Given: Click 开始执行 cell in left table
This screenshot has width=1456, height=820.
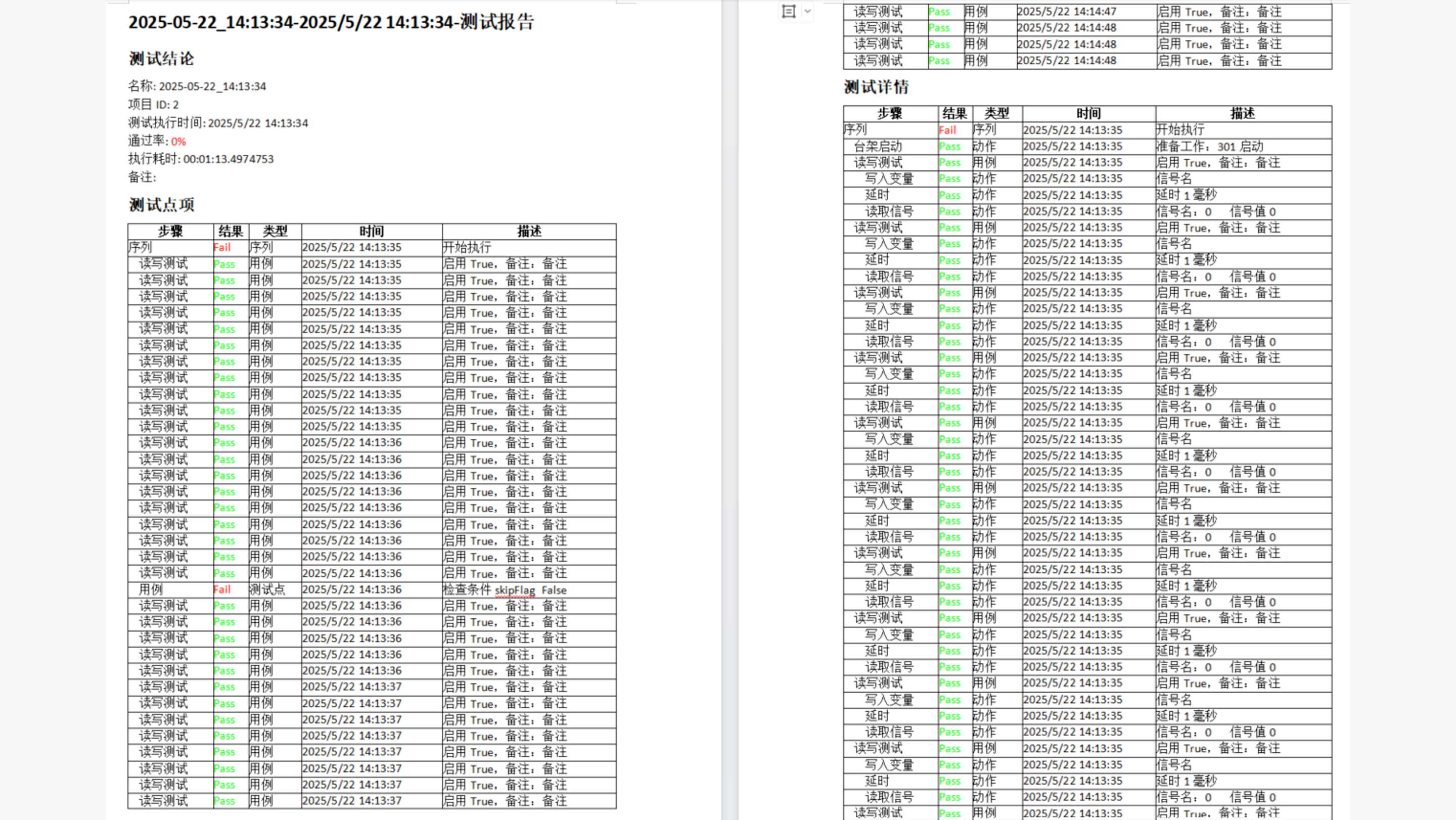Looking at the screenshot, I should (x=466, y=248).
